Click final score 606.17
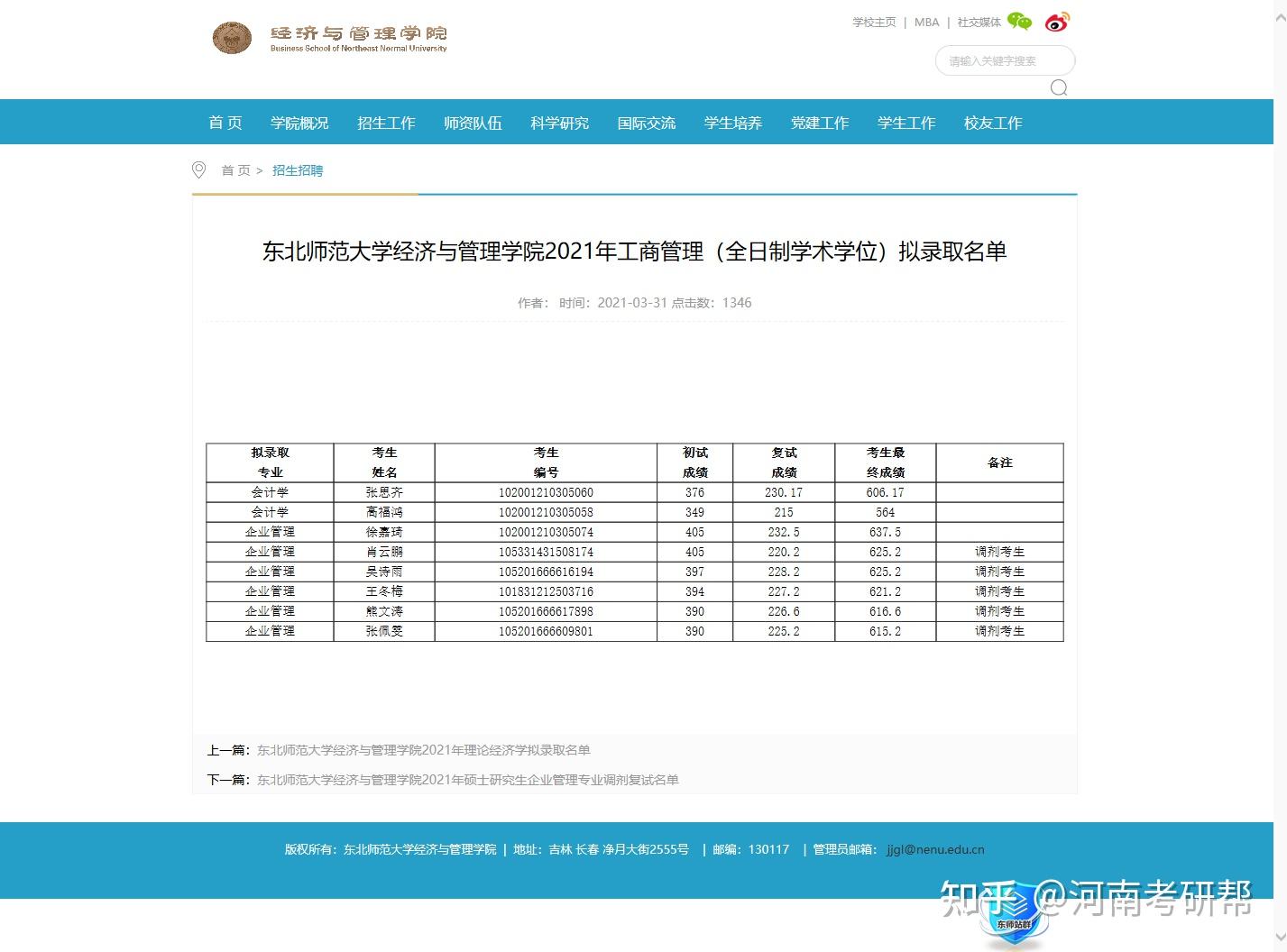 pyautogui.click(x=886, y=492)
